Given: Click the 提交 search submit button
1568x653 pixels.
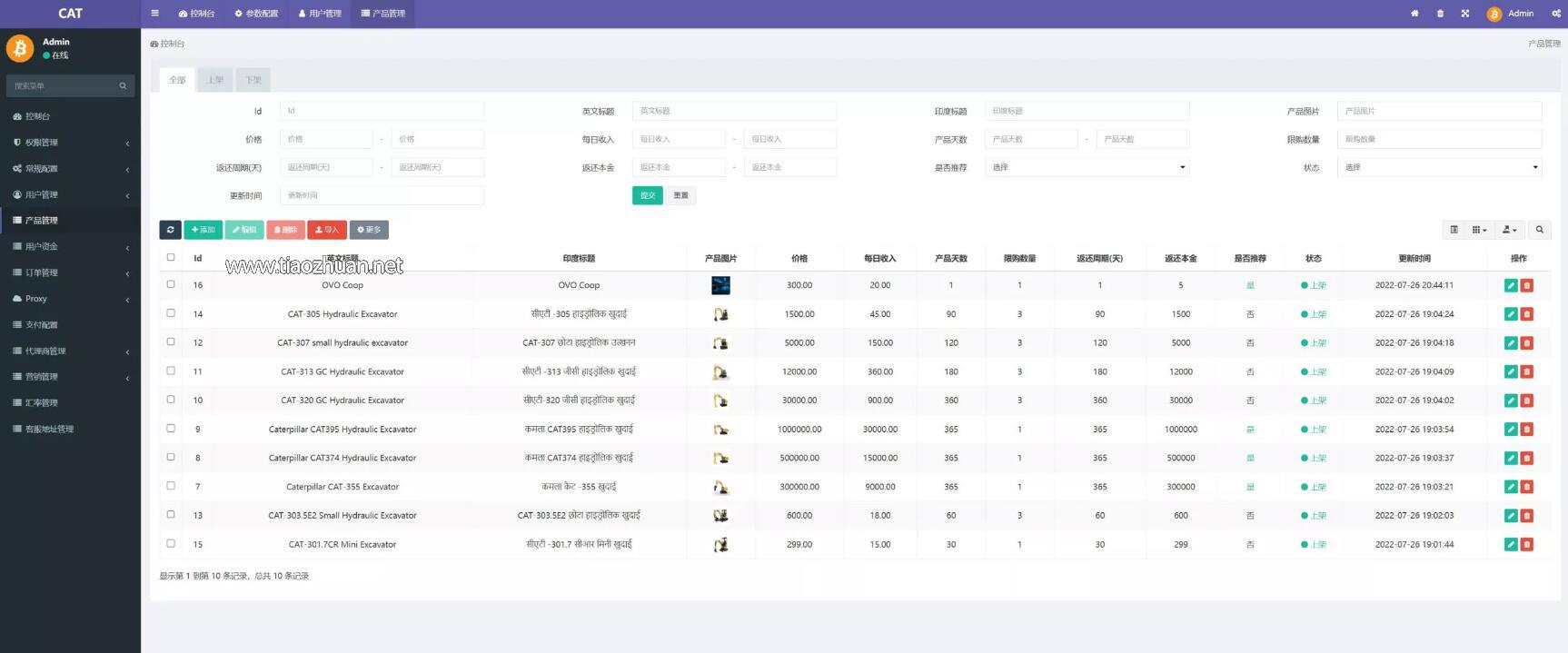Looking at the screenshot, I should [647, 195].
